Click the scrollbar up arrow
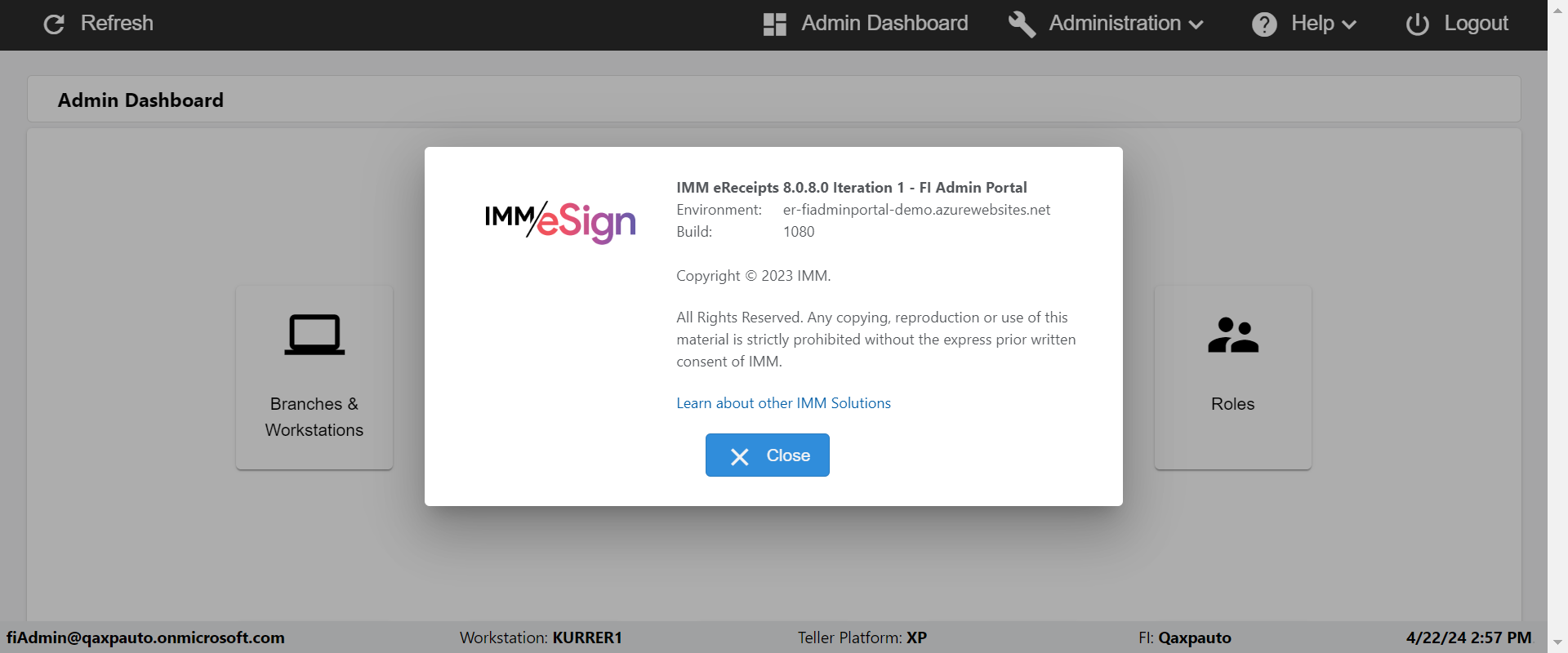 click(x=1557, y=9)
